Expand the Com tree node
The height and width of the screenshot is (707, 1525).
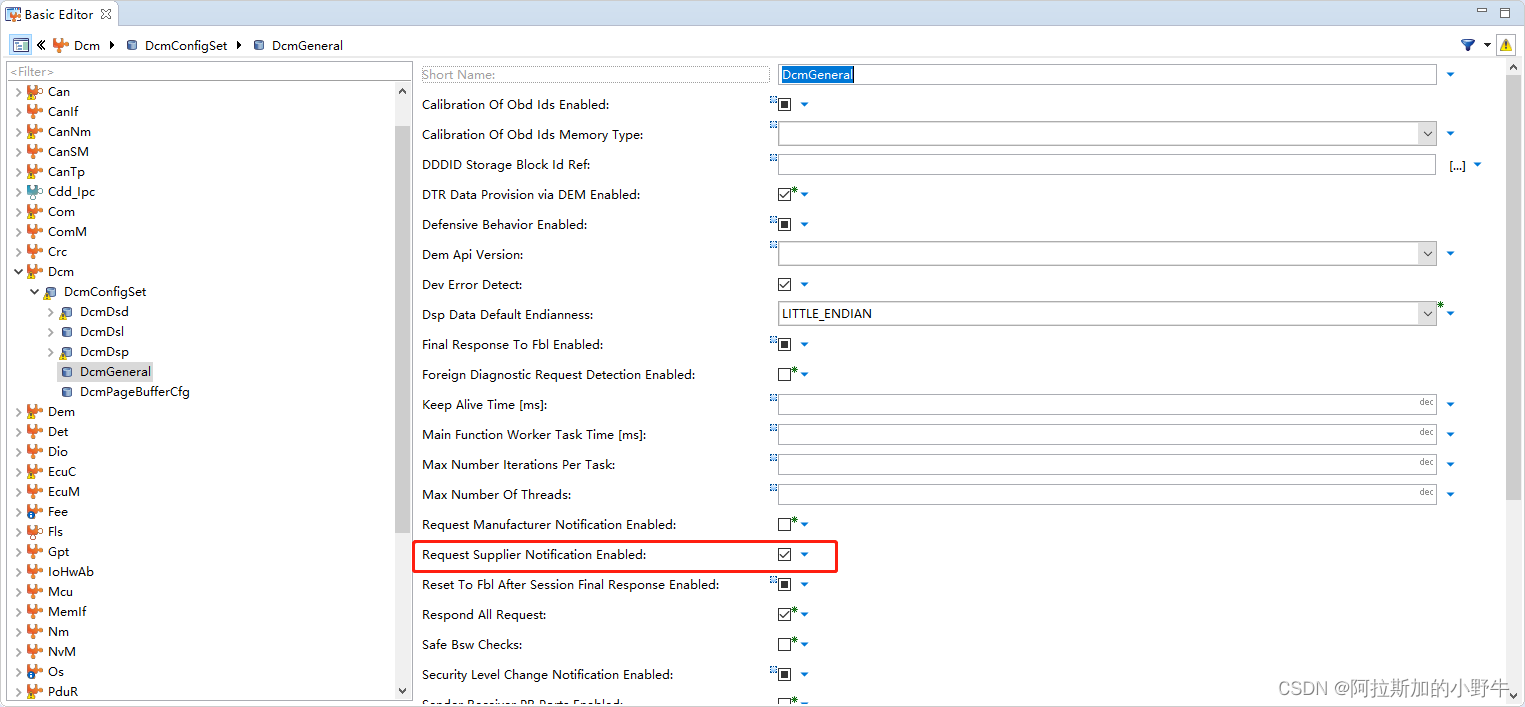coord(18,211)
